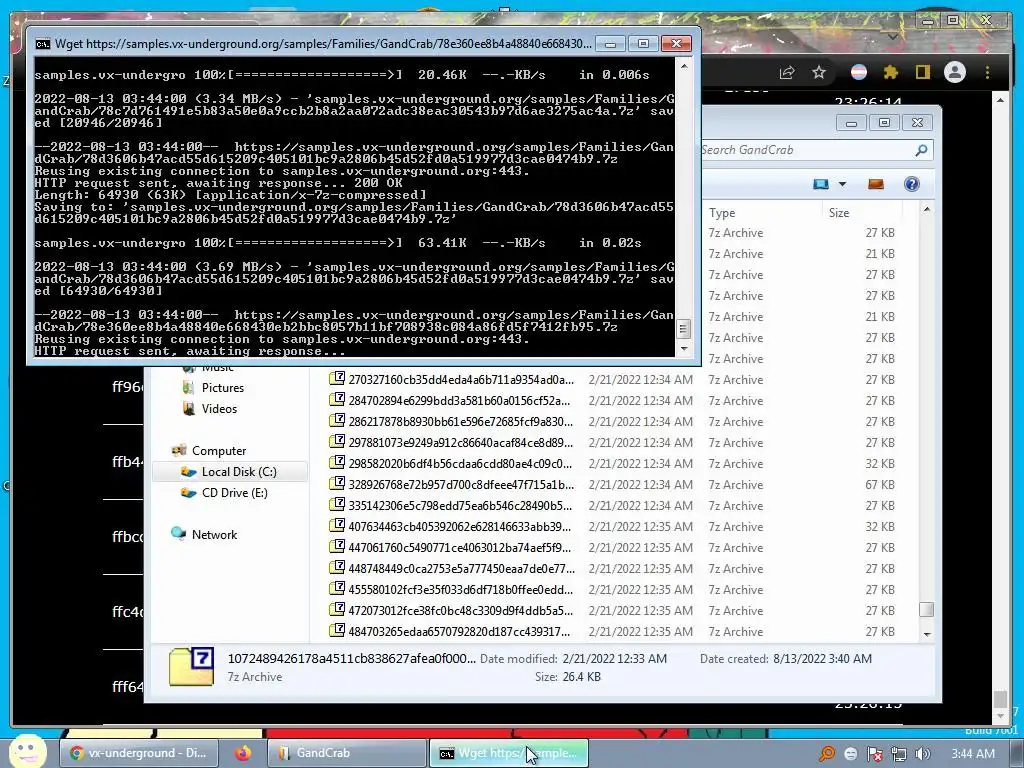
Task: Click the share page icon in Chrome toolbar
Action: (787, 72)
